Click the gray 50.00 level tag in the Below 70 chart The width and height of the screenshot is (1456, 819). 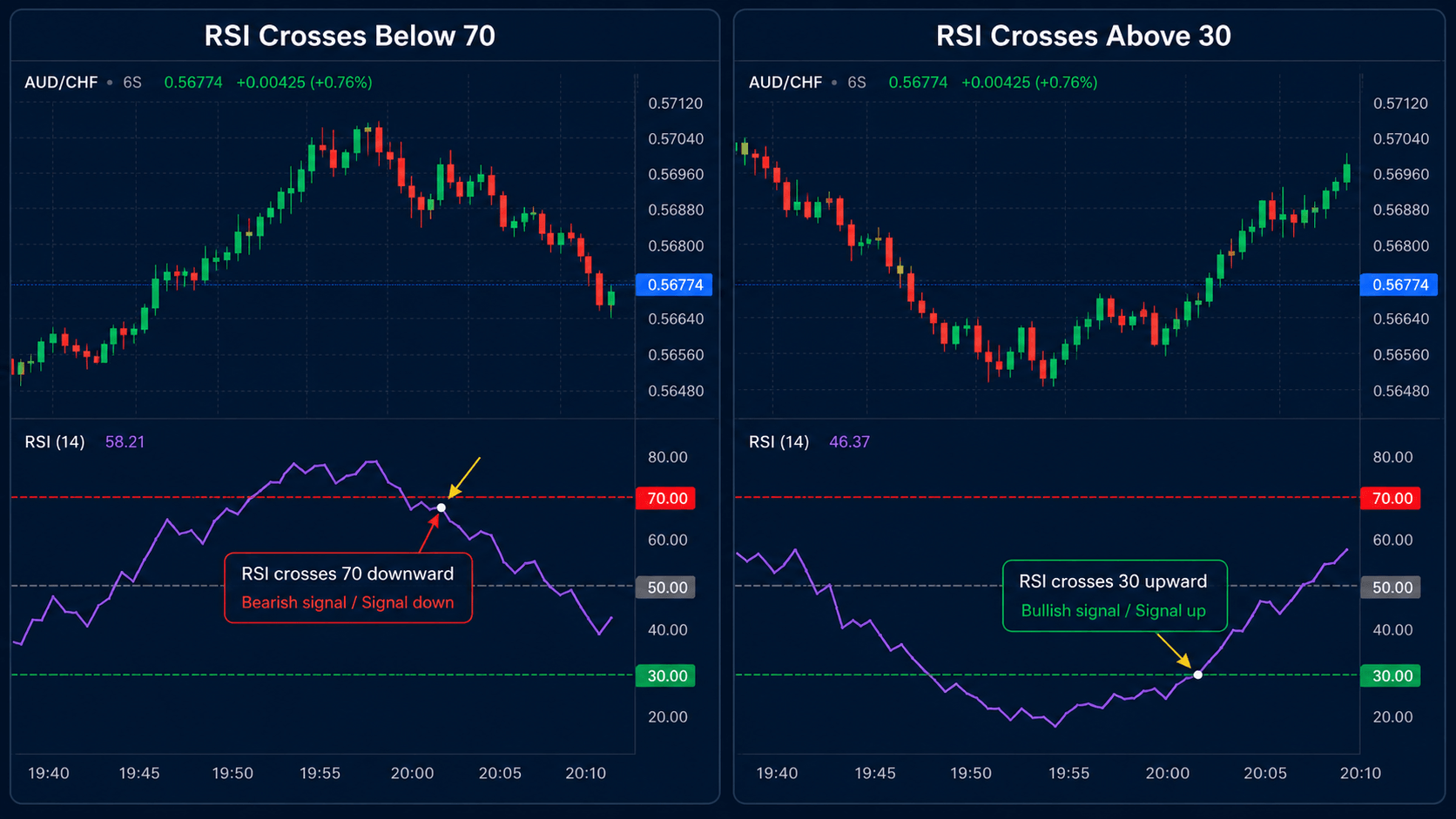tap(666, 587)
